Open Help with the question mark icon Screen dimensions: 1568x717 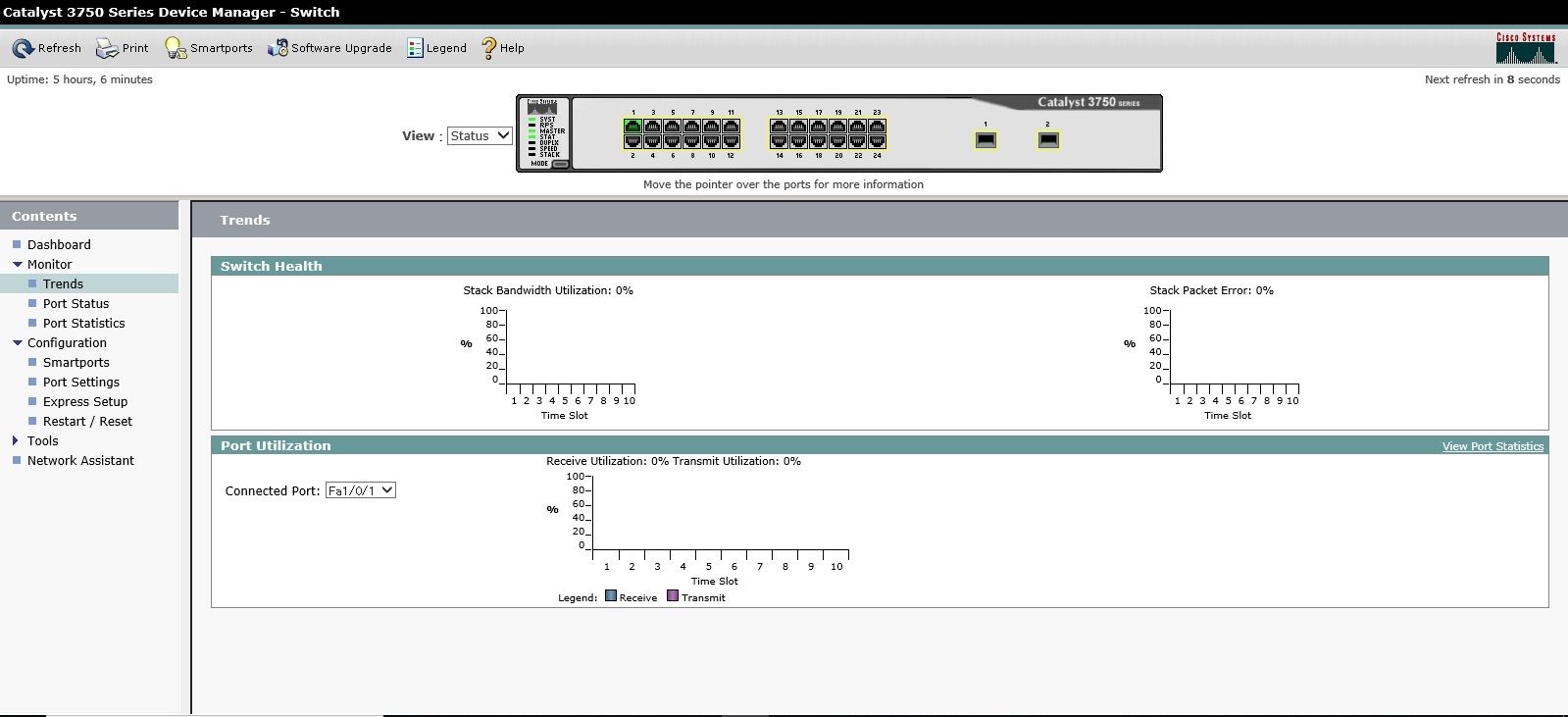(x=488, y=48)
